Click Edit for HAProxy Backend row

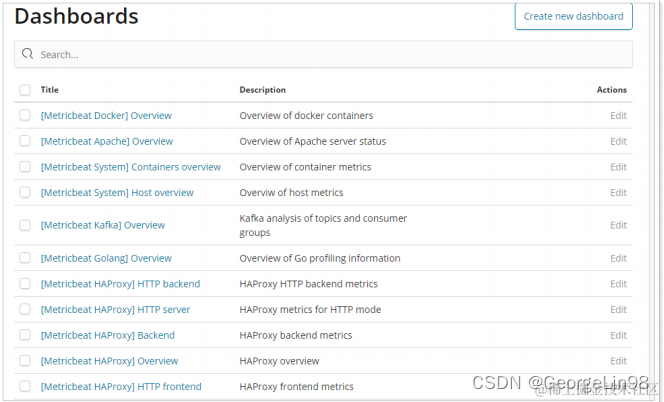point(618,335)
